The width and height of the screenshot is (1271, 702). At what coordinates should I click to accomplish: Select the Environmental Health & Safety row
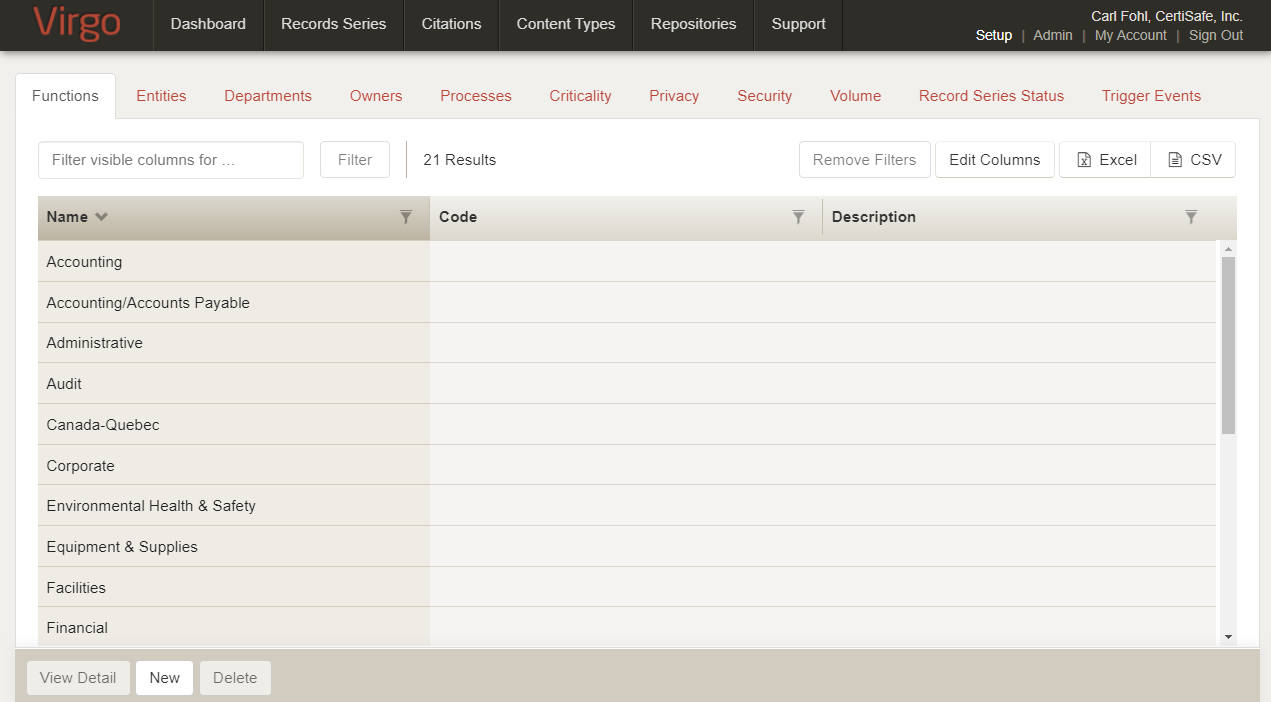tap(151, 506)
